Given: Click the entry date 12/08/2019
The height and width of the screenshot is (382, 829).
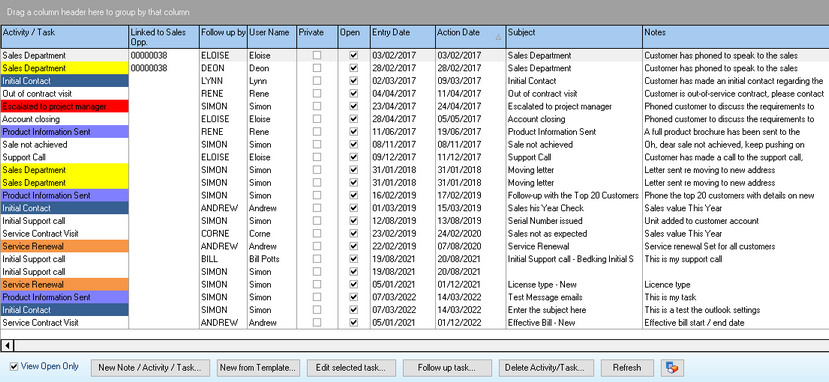Looking at the screenshot, I should pos(403,221).
